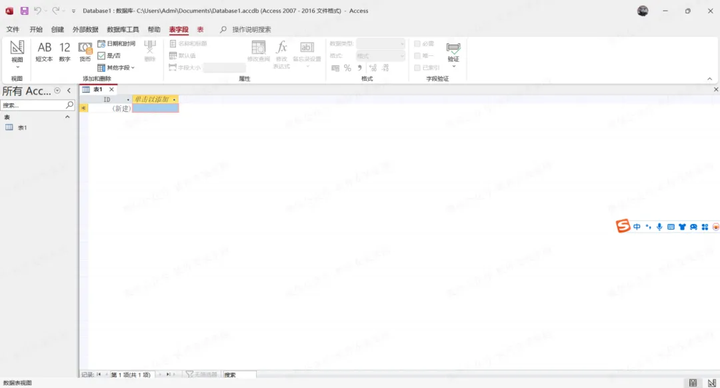Open navigation pane category menu circle arrow
Screen dimensions: 720x388
[x=57, y=90]
